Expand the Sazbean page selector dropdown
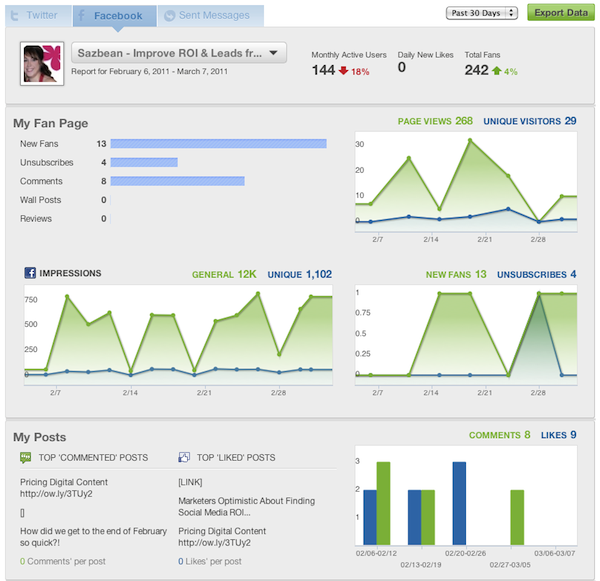600x581 pixels. point(179,53)
